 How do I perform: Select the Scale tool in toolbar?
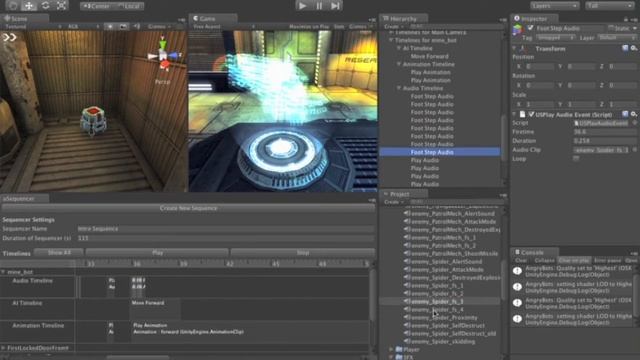tap(61, 6)
